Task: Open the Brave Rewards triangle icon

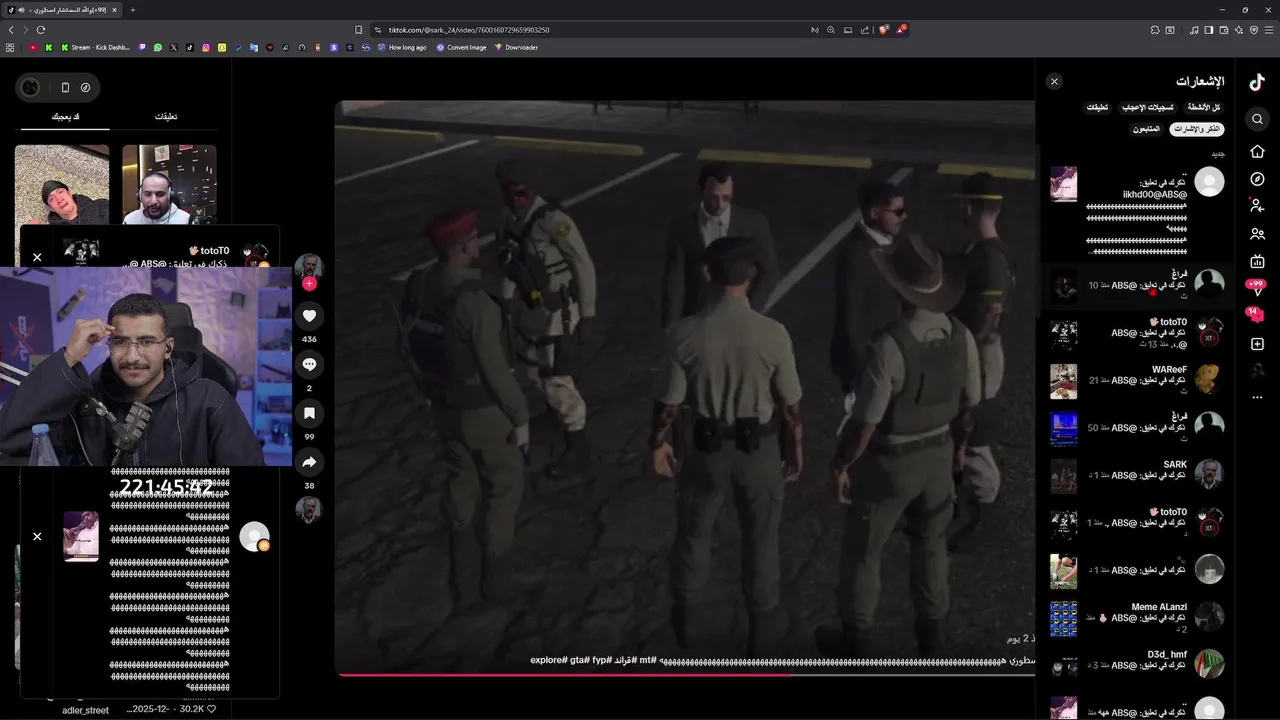Action: pyautogui.click(x=901, y=30)
